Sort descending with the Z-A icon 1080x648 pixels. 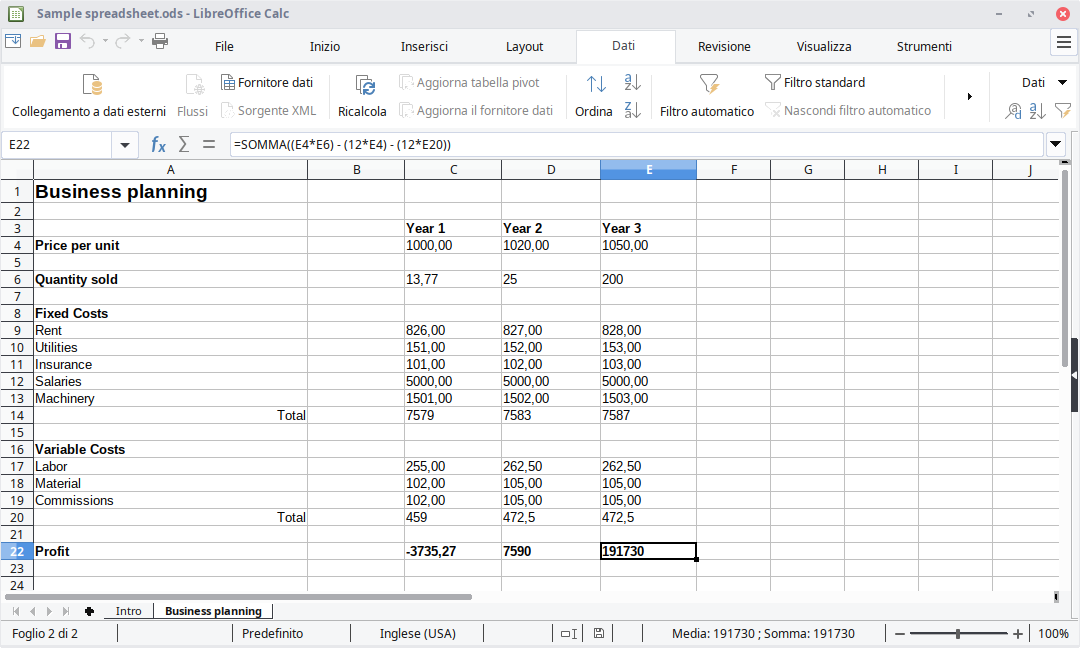pyautogui.click(x=632, y=110)
